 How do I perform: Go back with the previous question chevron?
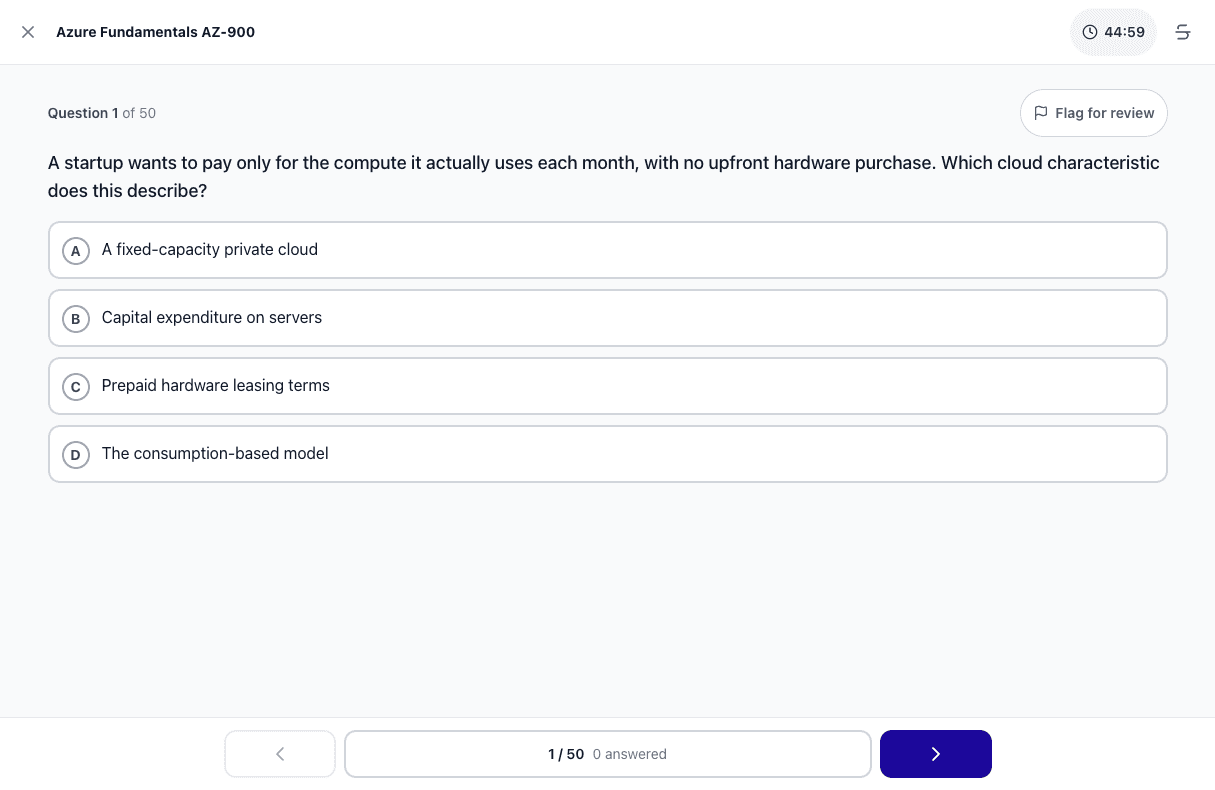click(x=280, y=754)
